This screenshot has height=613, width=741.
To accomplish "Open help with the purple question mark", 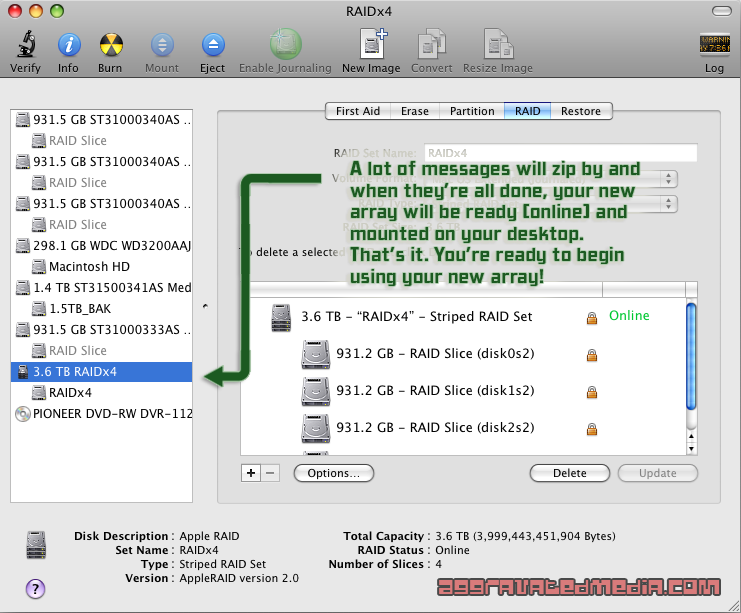I will pyautogui.click(x=35, y=589).
